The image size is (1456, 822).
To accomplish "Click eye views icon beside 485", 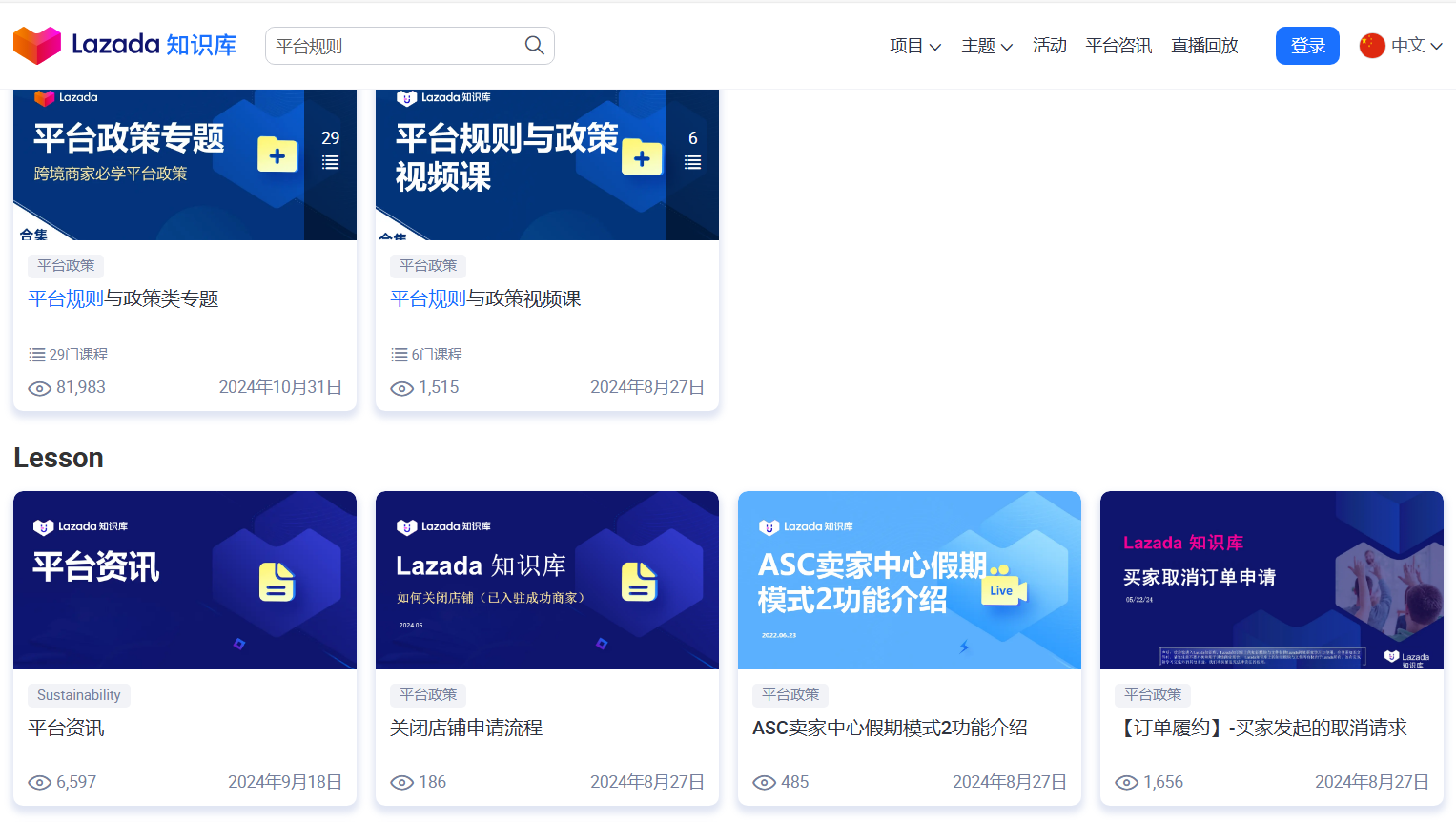I will point(765,783).
